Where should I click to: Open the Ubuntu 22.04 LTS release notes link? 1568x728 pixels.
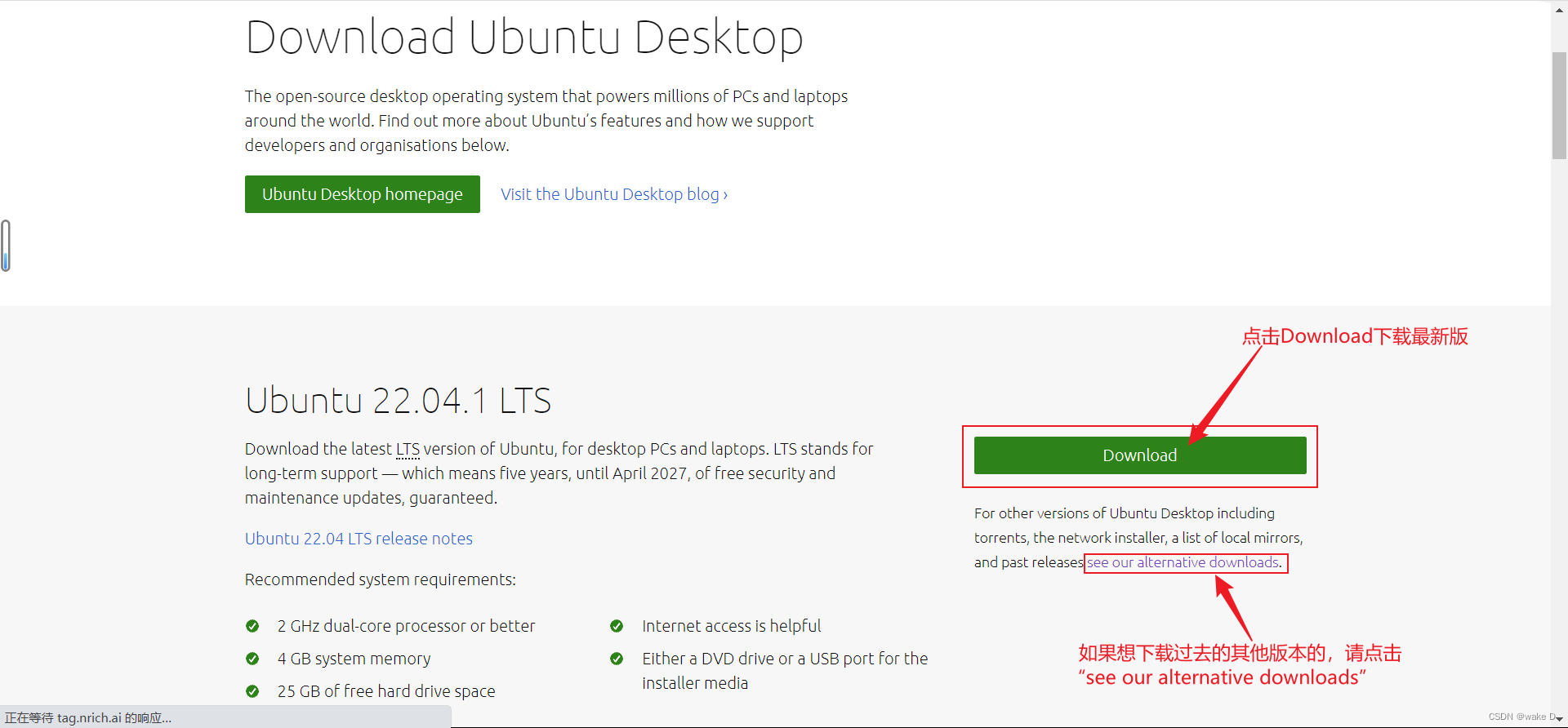[359, 539]
